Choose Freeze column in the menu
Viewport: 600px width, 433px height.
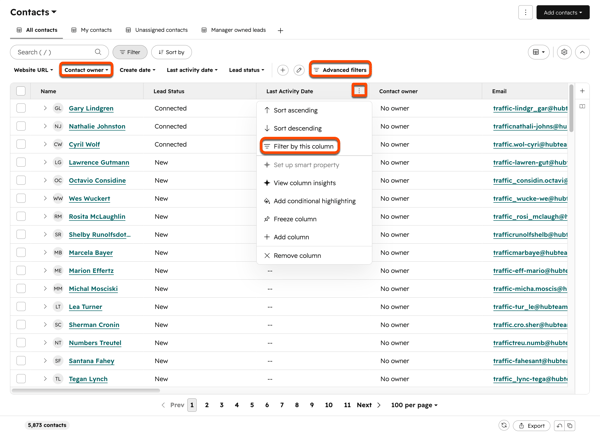click(314, 219)
